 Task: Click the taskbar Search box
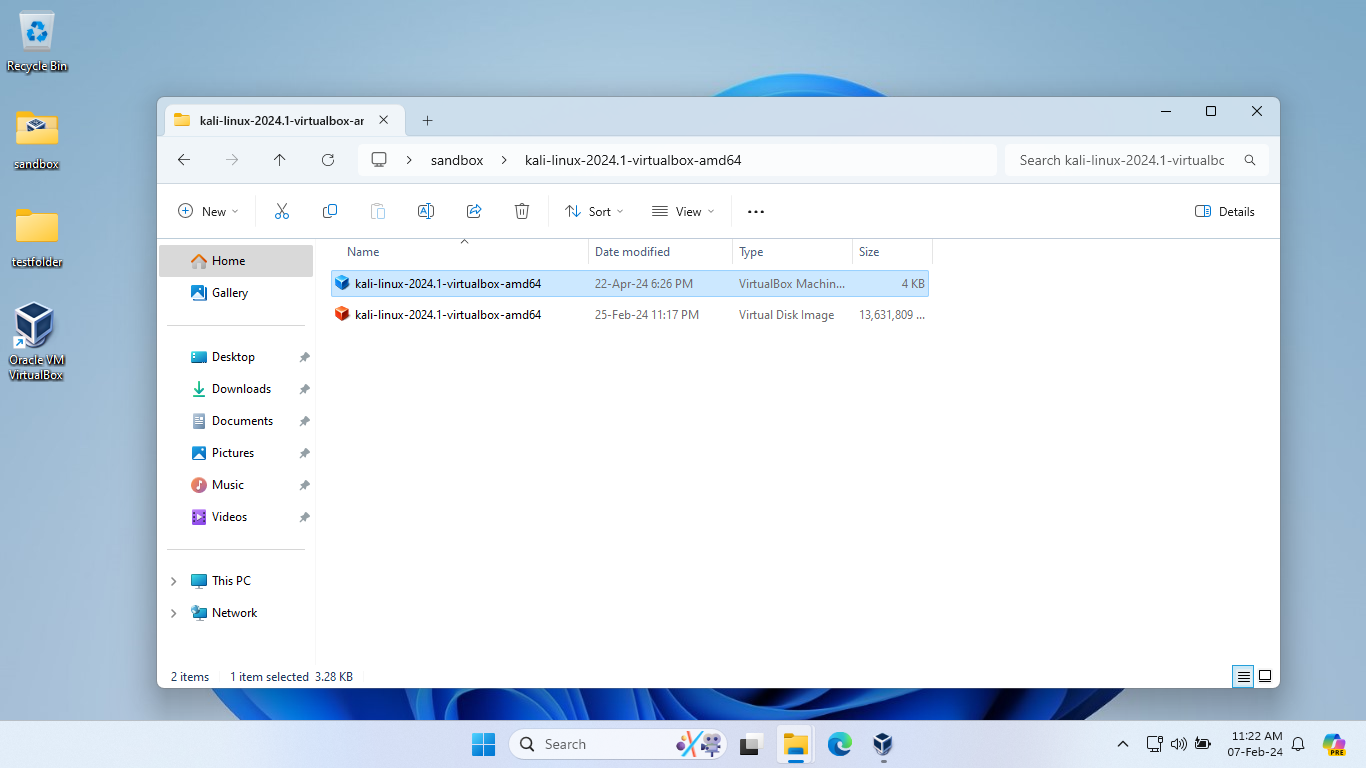tap(618, 744)
